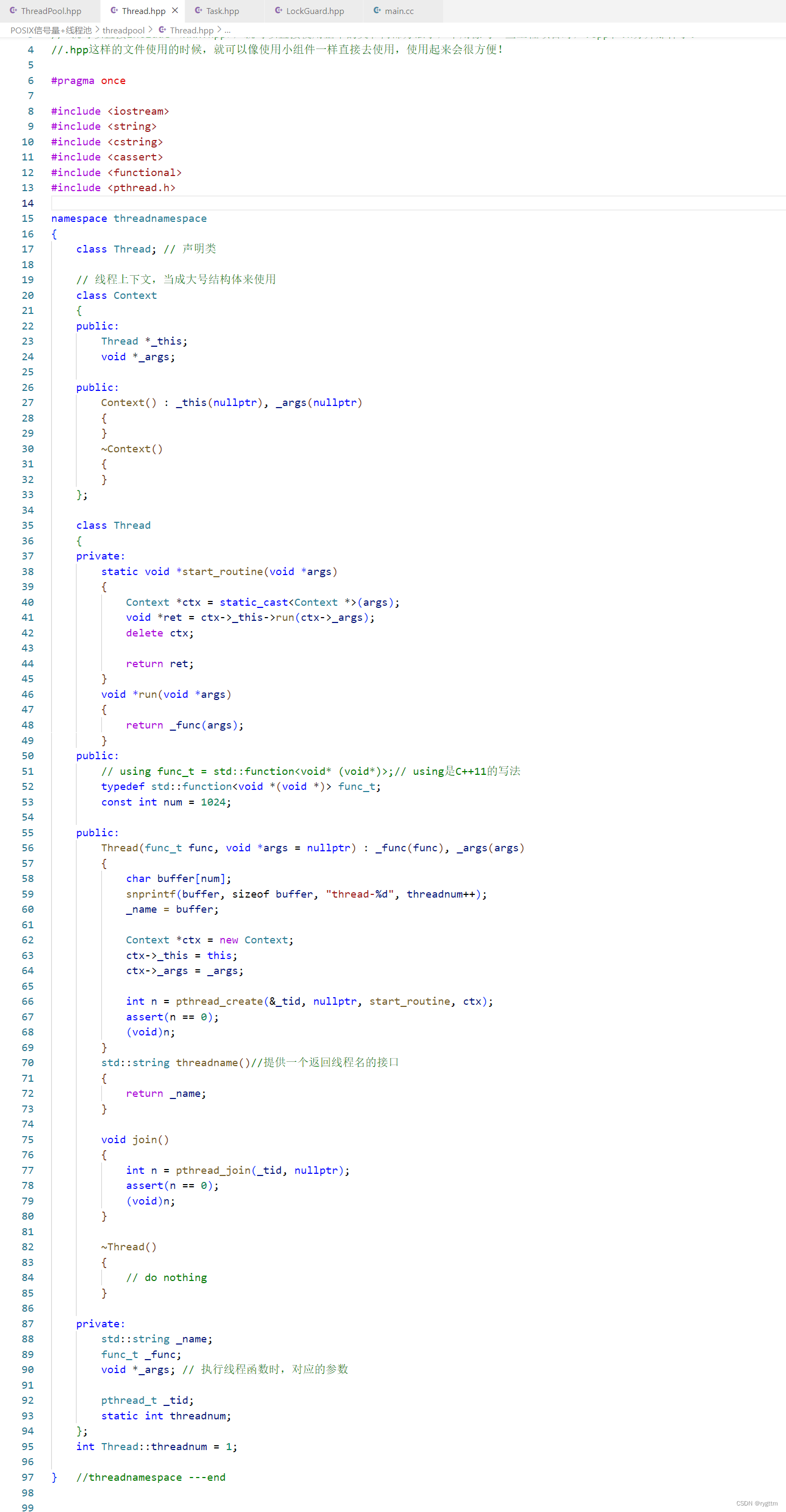Click the pthread_create call line

click(310, 1002)
